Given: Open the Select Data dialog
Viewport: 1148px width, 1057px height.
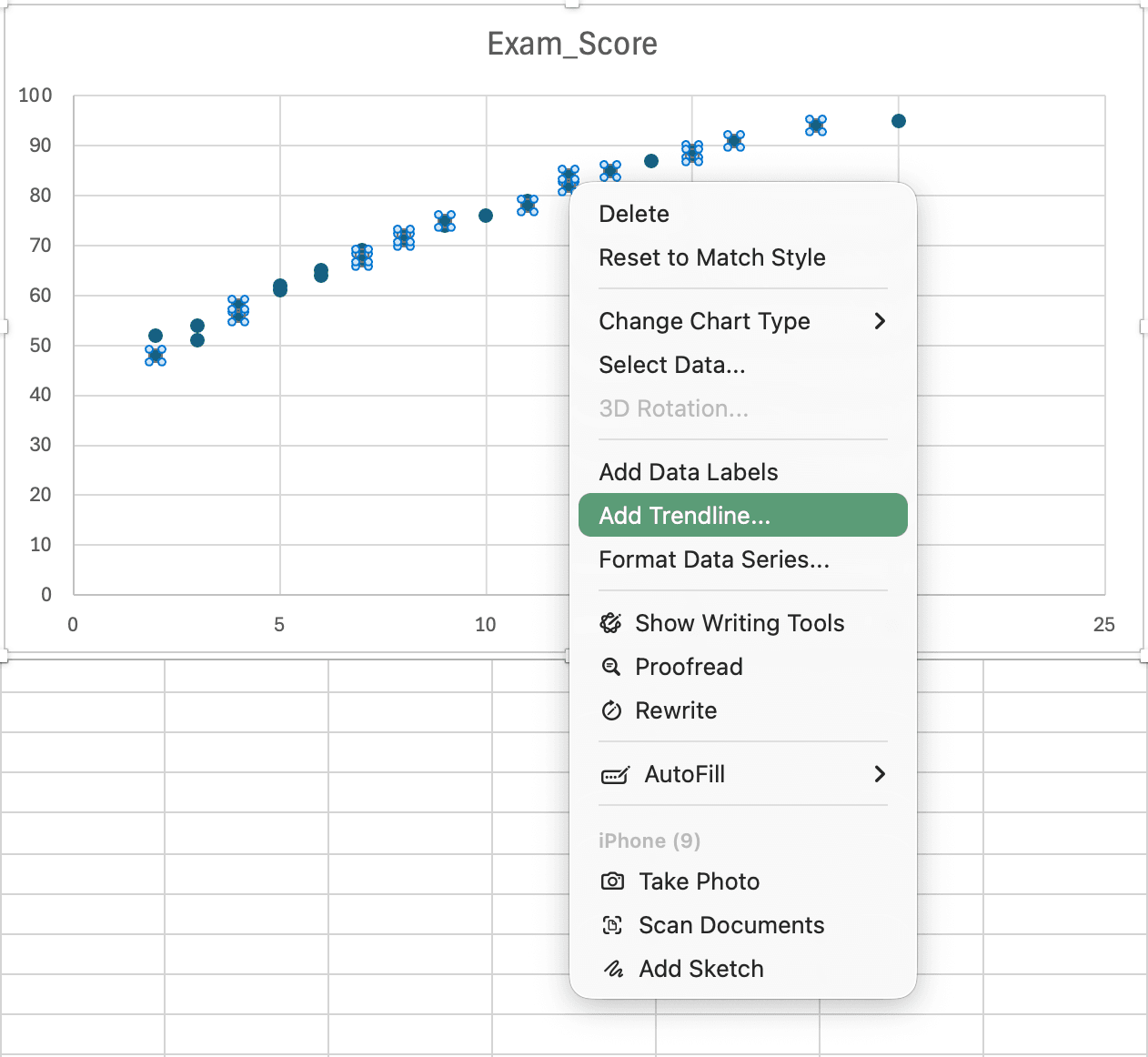Looking at the screenshot, I should point(671,365).
